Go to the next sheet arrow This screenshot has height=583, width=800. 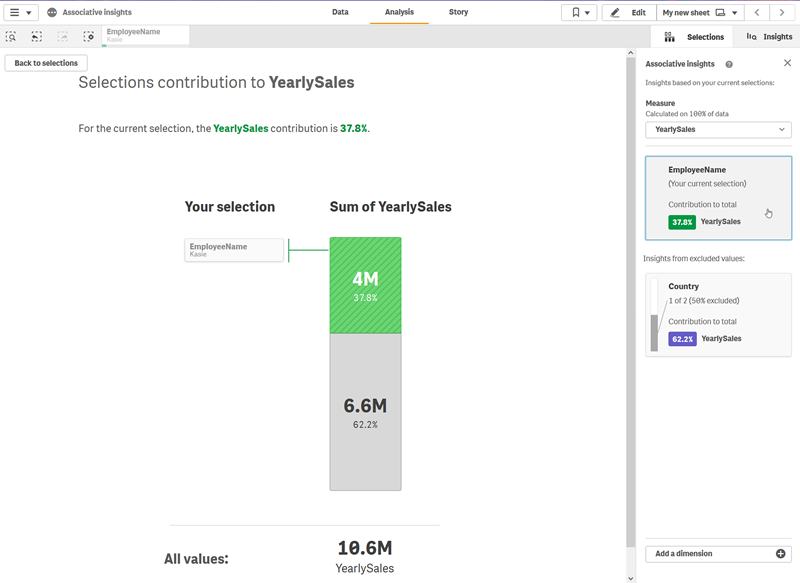[781, 12]
